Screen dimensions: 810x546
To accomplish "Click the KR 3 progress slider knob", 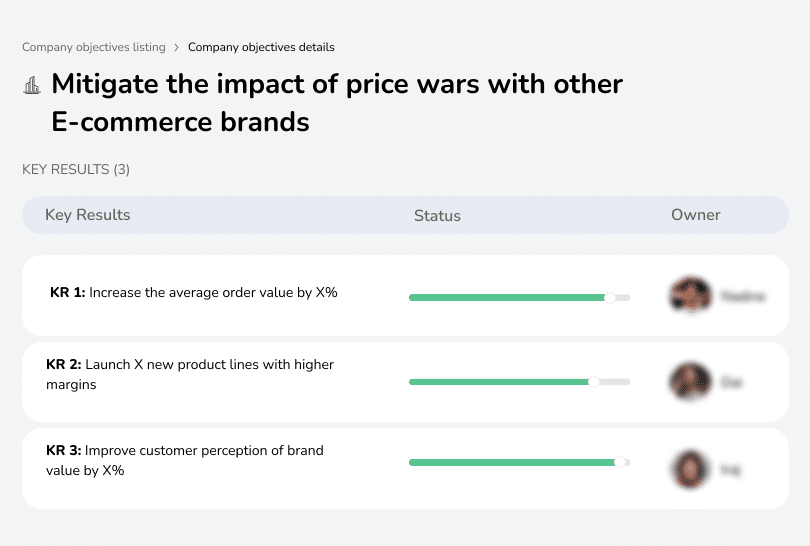I will pyautogui.click(x=620, y=462).
